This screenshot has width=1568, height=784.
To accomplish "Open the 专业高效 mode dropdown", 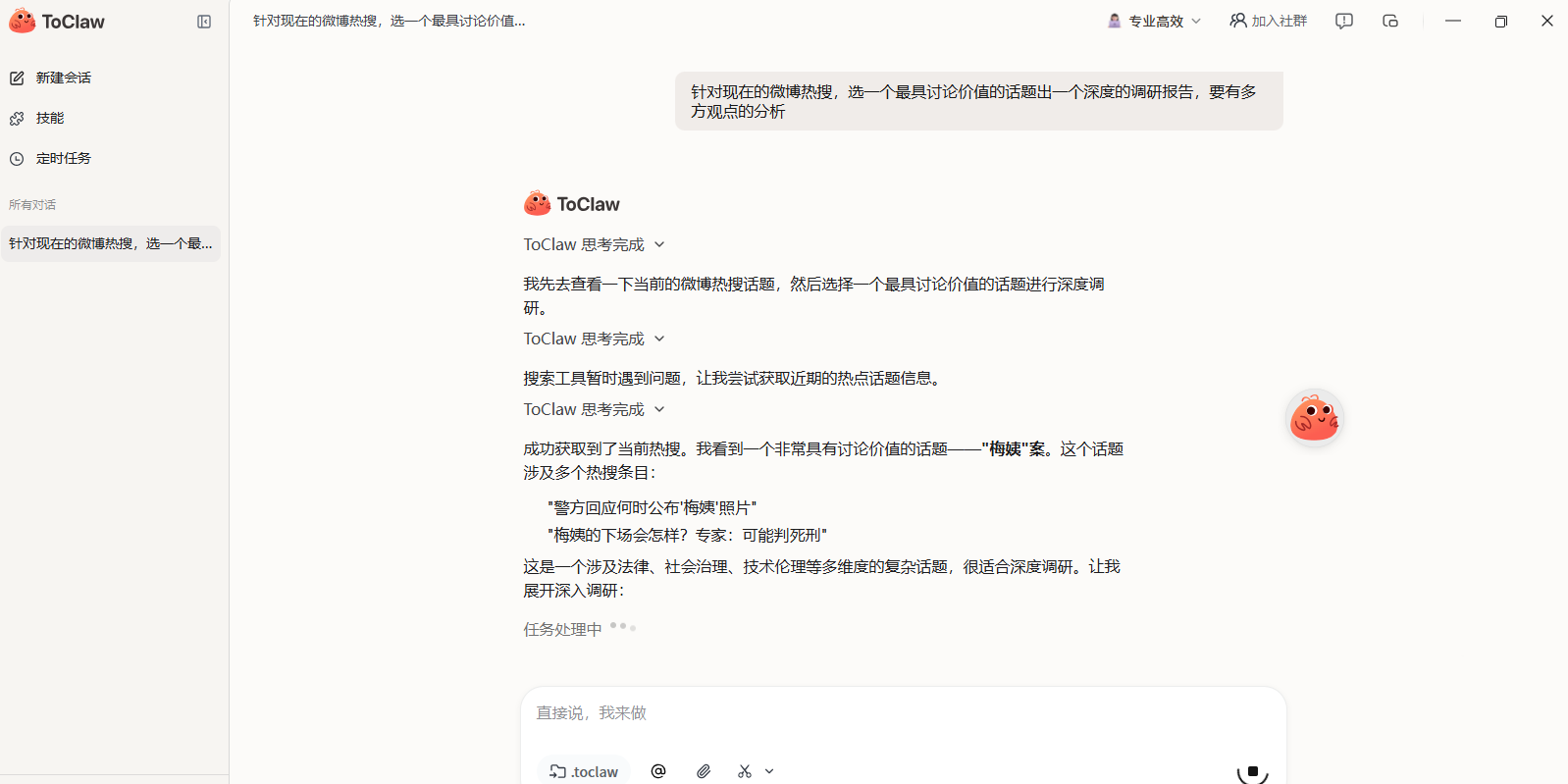I will [1154, 21].
